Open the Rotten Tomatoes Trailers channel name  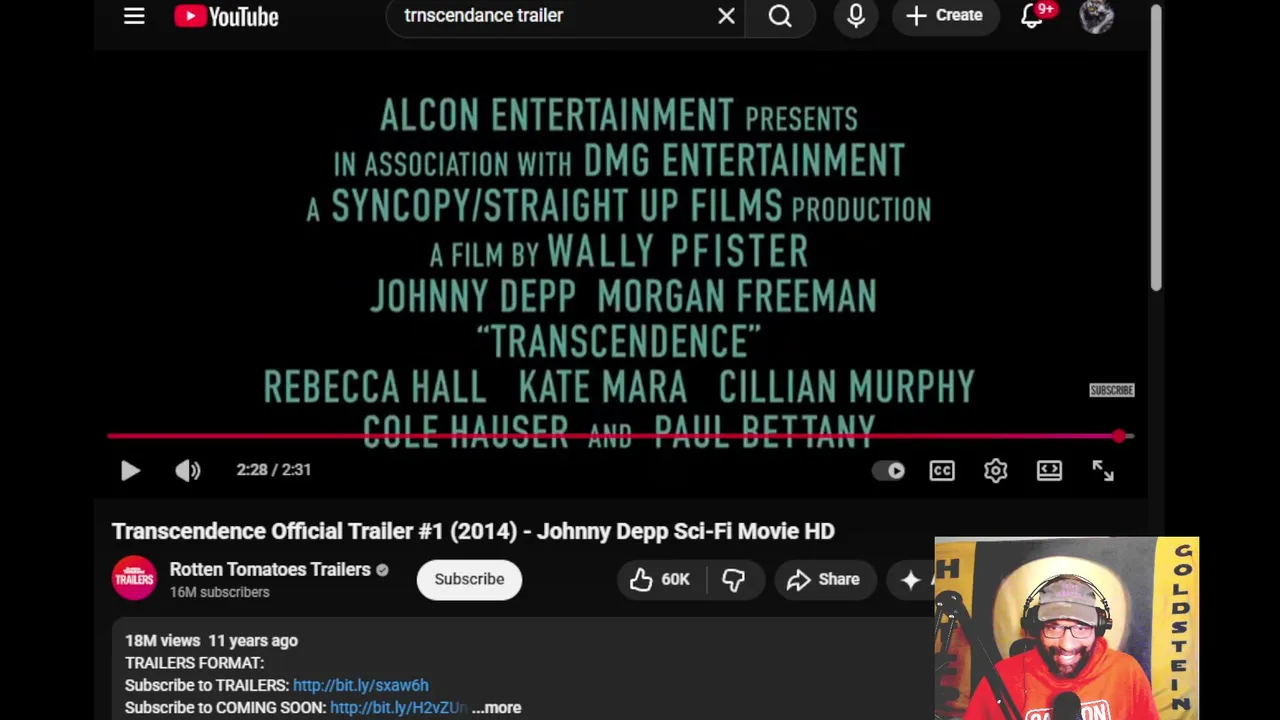(270, 569)
